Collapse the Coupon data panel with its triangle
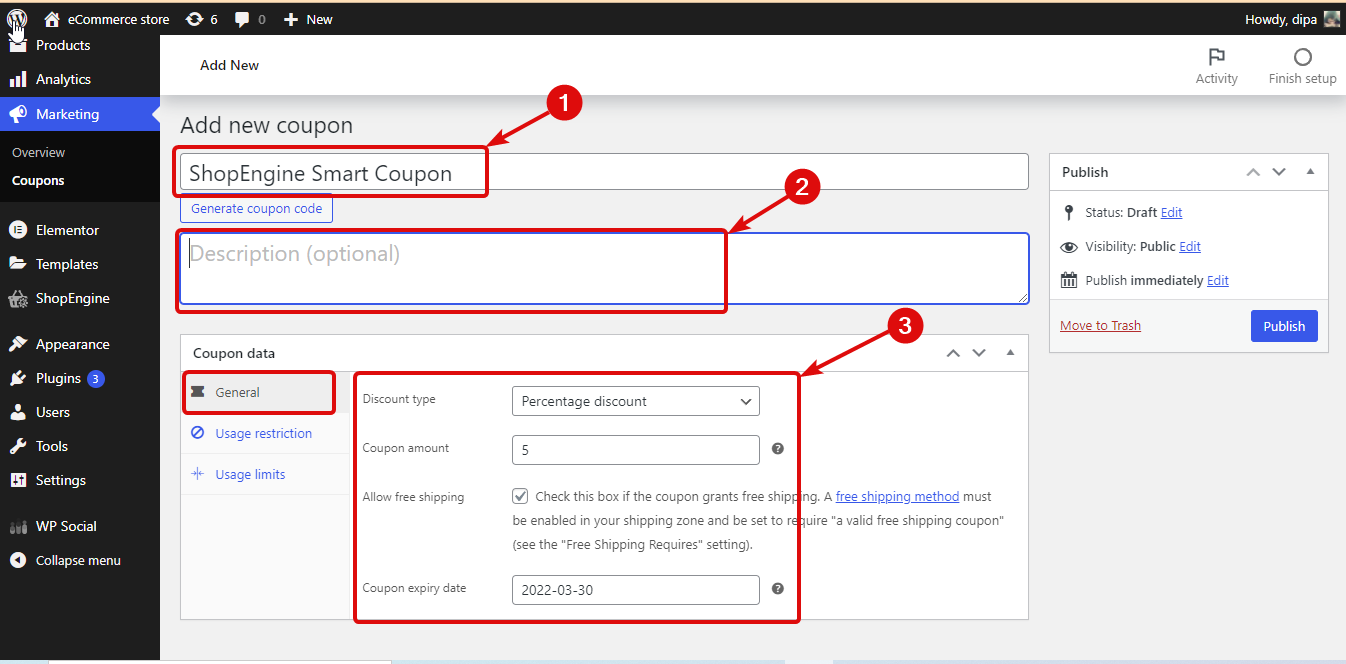 pyautogui.click(x=1010, y=353)
